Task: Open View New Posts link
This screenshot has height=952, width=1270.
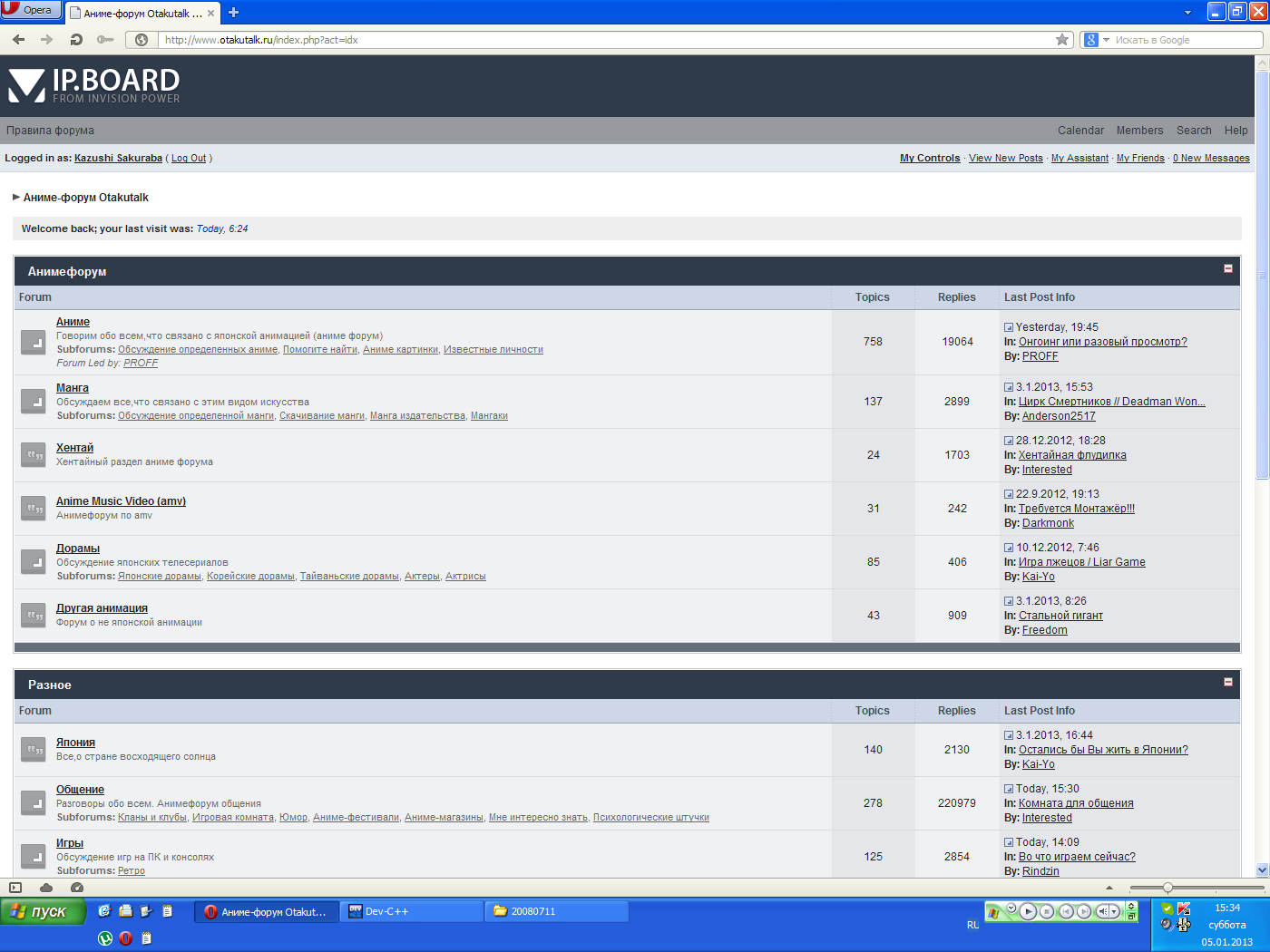Action: coord(1005,158)
